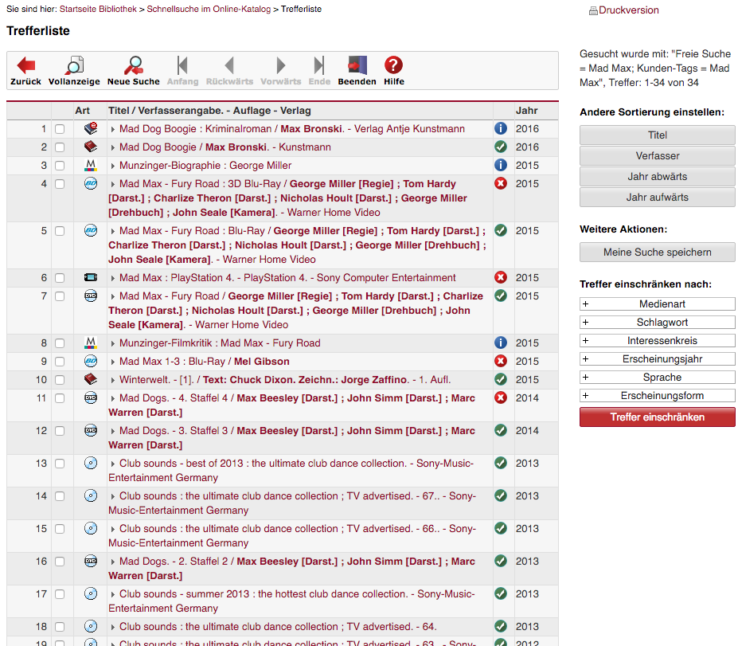This screenshot has width=738, height=646.
Task: Go to Startseite Bibliothek breadcrumb
Action: (x=101, y=8)
